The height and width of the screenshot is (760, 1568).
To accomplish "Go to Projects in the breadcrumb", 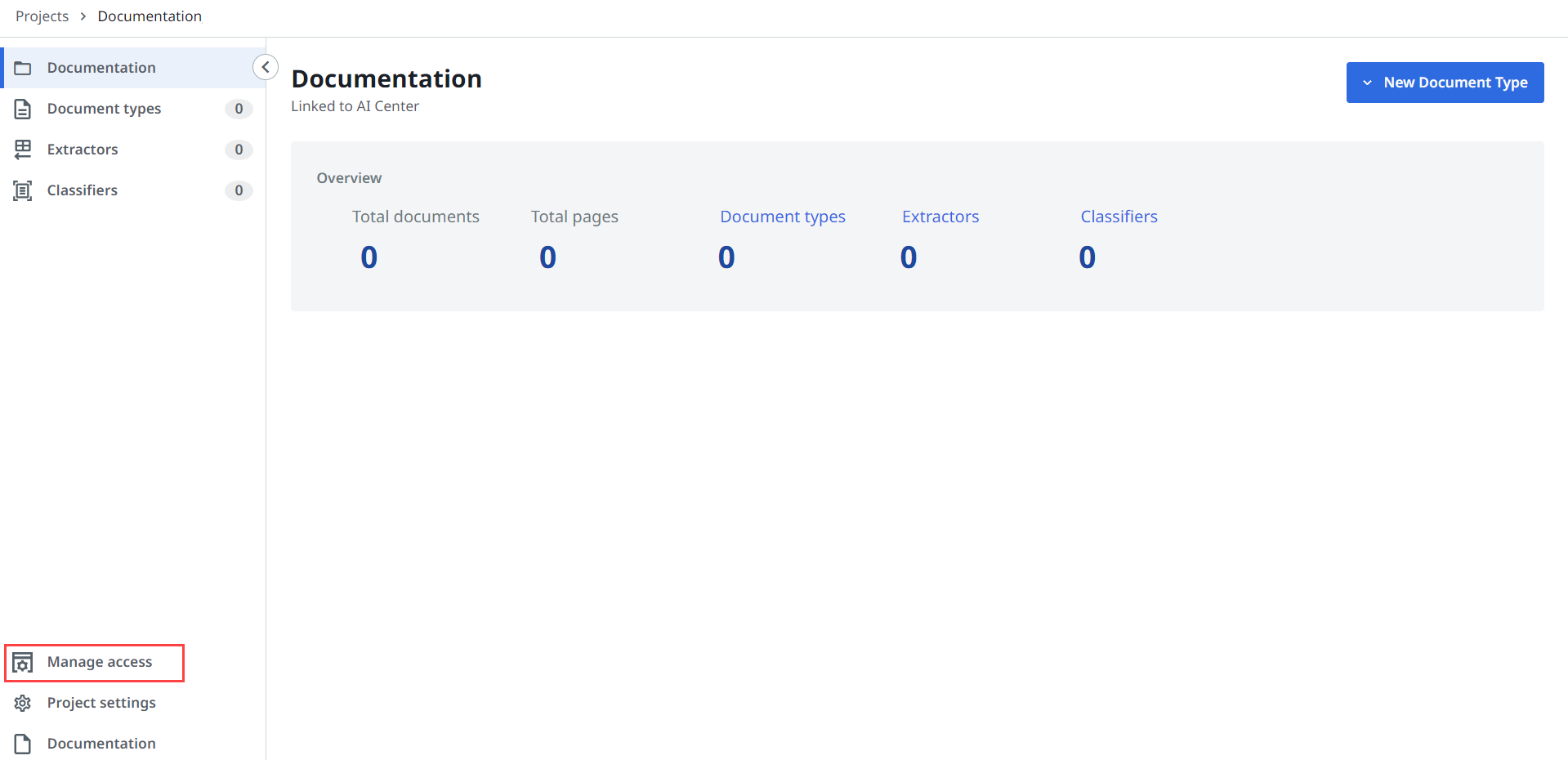I will pyautogui.click(x=42, y=16).
